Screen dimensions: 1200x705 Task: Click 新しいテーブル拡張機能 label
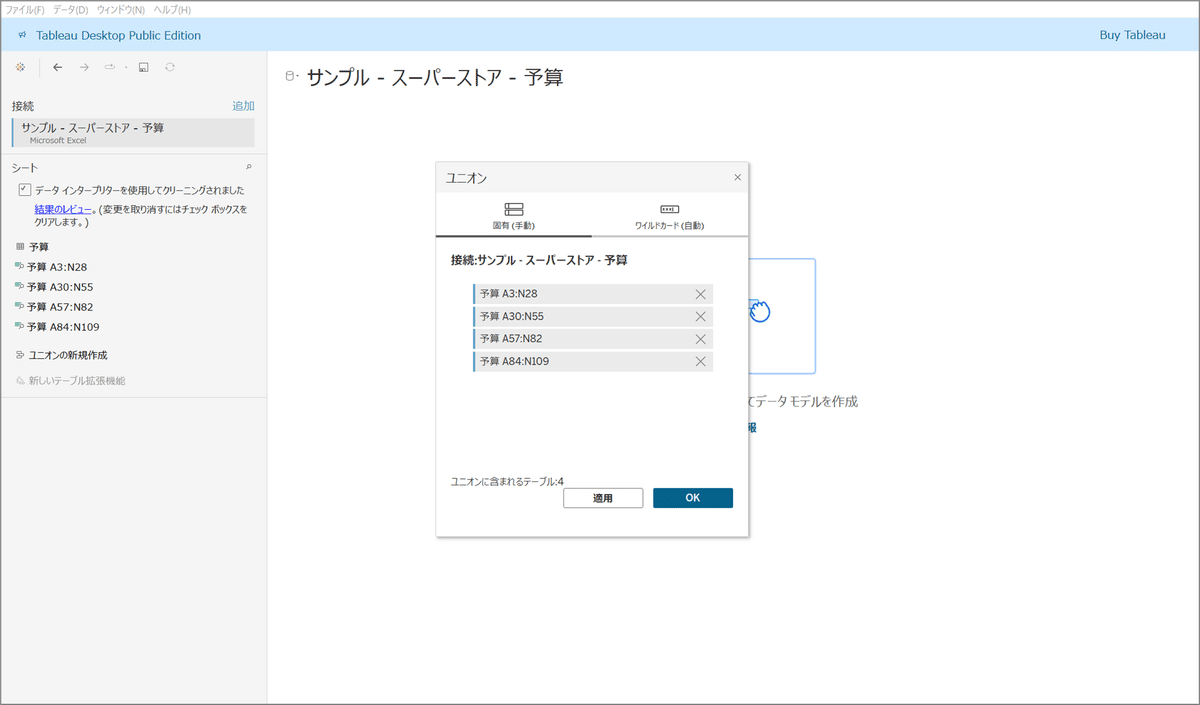point(77,380)
